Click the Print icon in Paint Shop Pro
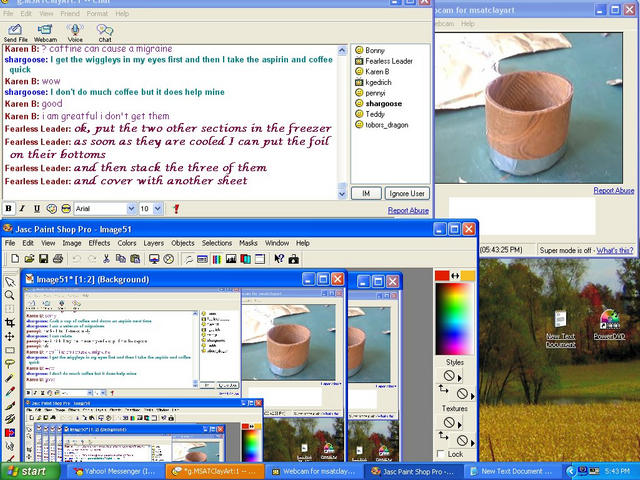 (58, 259)
